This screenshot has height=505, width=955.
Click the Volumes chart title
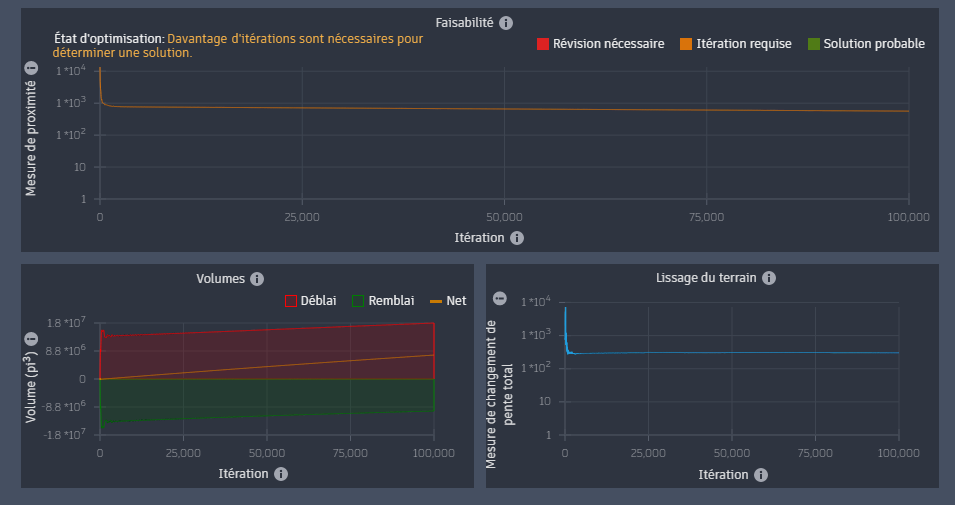click(220, 279)
